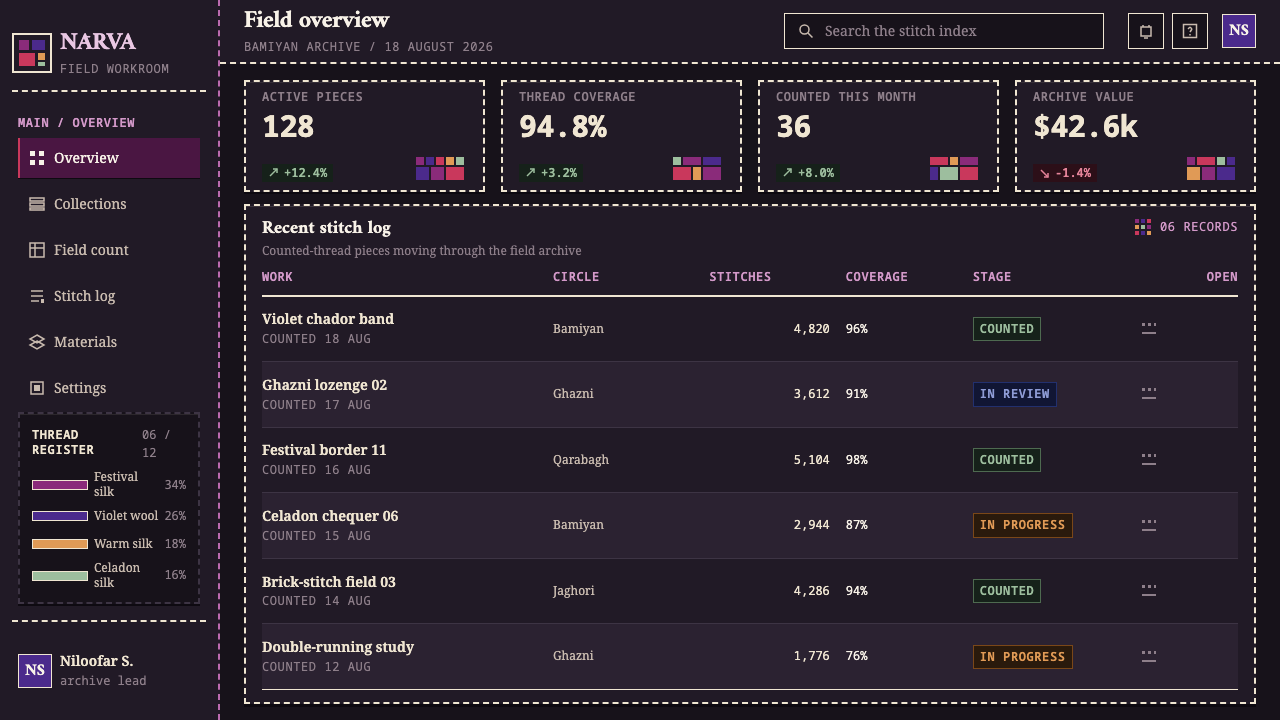This screenshot has height=720, width=1280.
Task: Click the Active Pieces stitch pattern thumbnail
Action: 440,168
